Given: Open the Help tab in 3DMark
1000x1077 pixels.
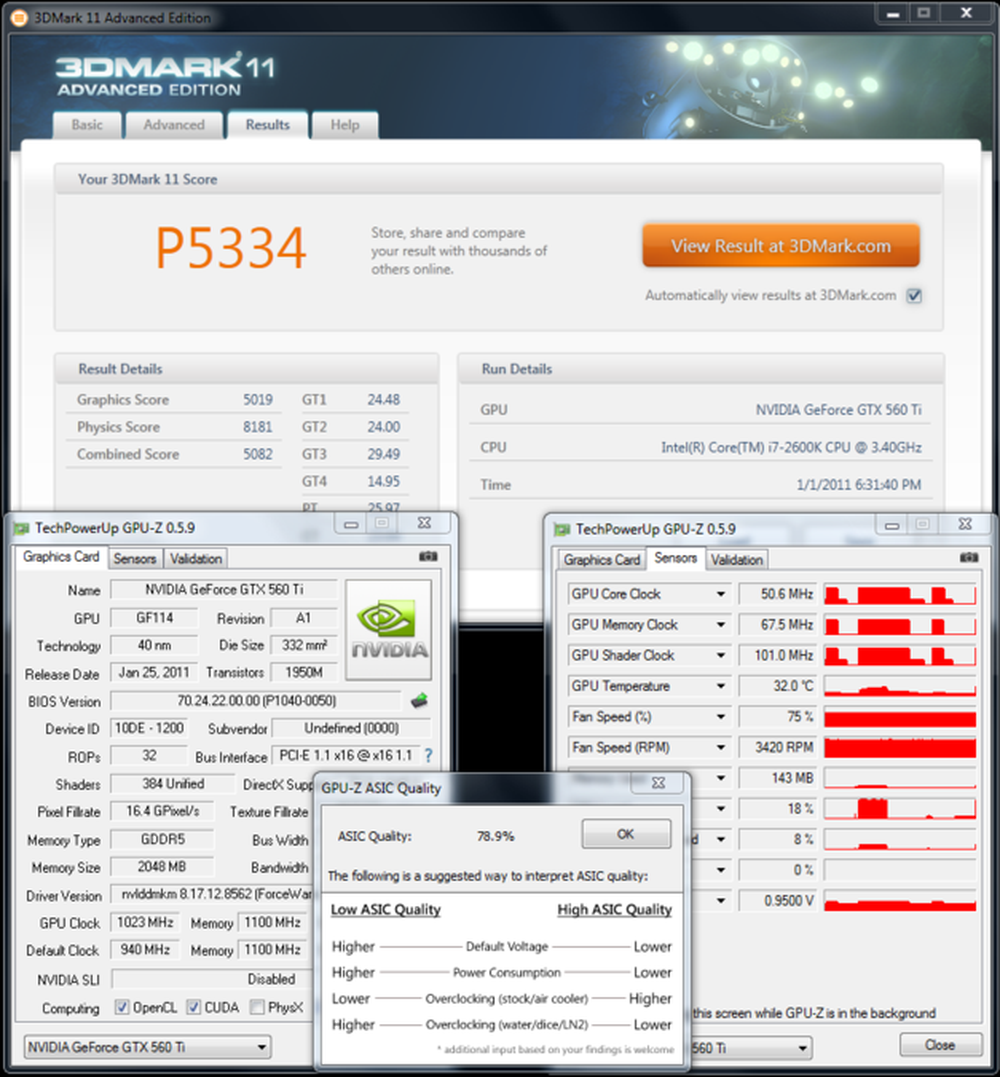Looking at the screenshot, I should [x=345, y=125].
